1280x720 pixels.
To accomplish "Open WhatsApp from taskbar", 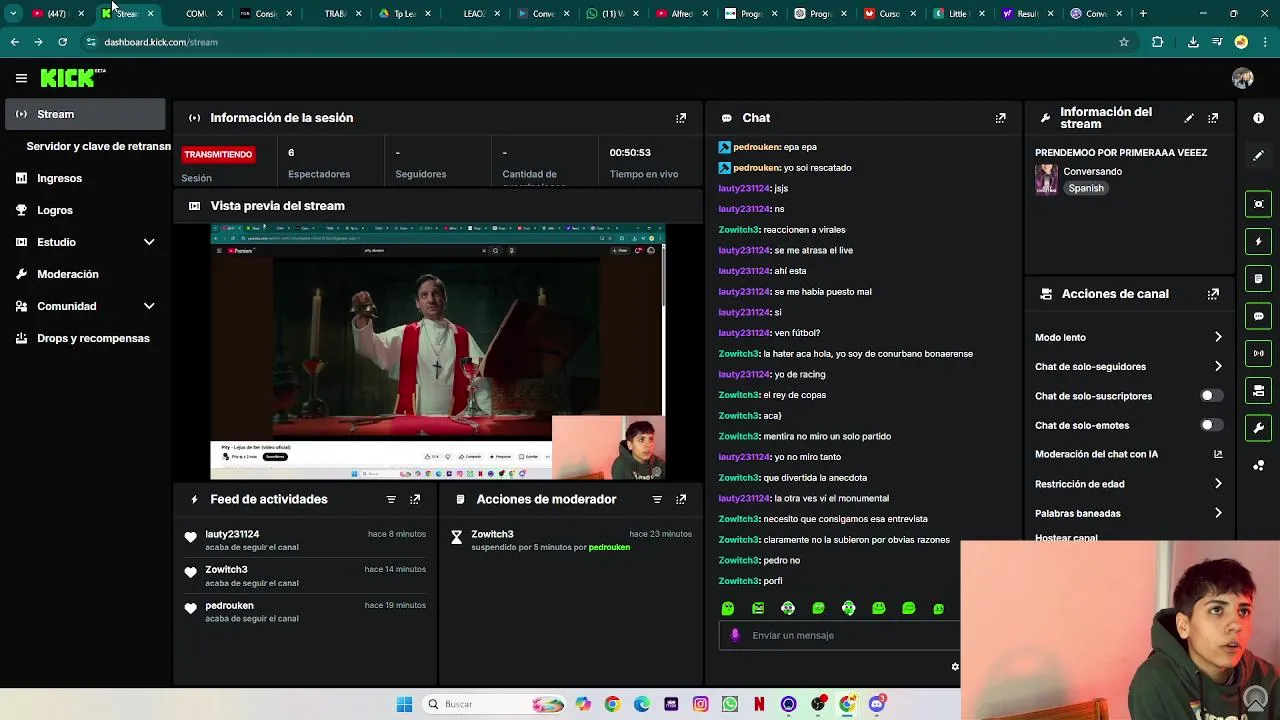I will point(729,704).
